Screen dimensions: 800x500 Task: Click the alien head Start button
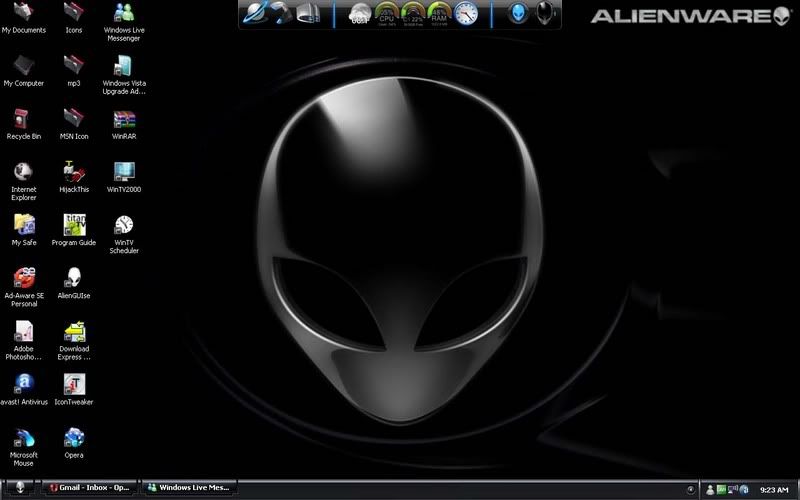(x=21, y=489)
